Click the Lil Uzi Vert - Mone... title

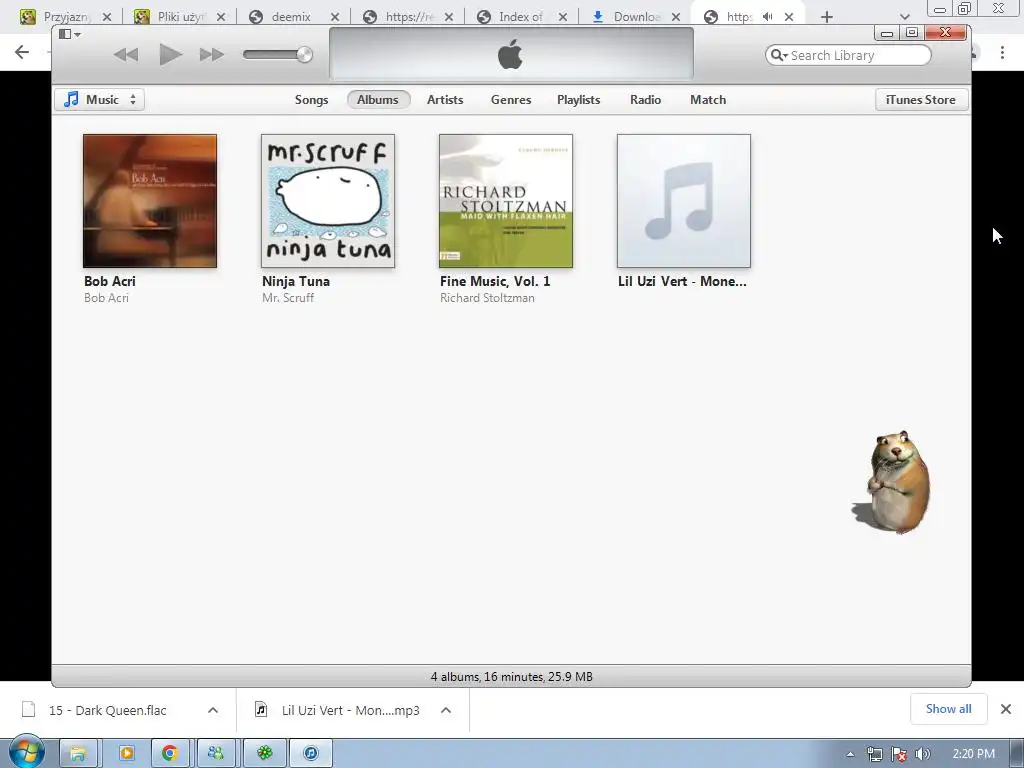pyautogui.click(x=682, y=281)
